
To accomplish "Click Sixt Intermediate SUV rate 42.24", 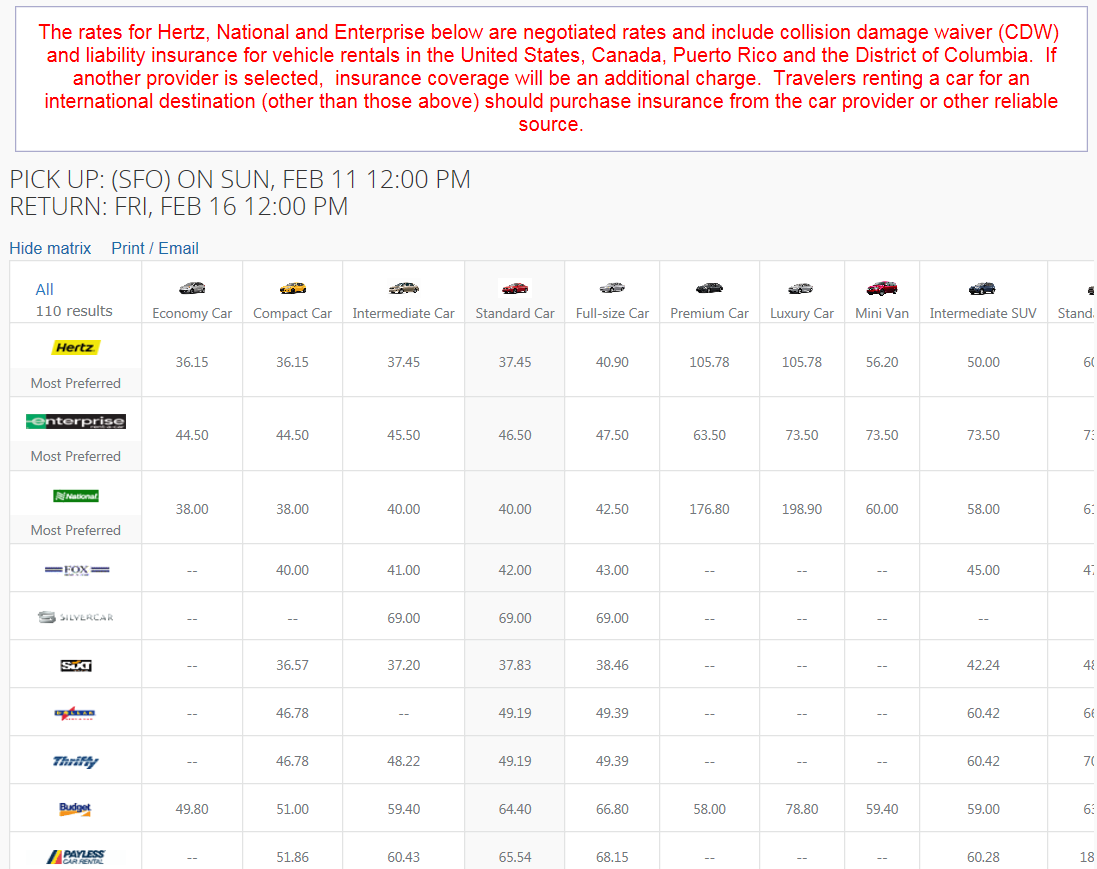I will point(983,665).
